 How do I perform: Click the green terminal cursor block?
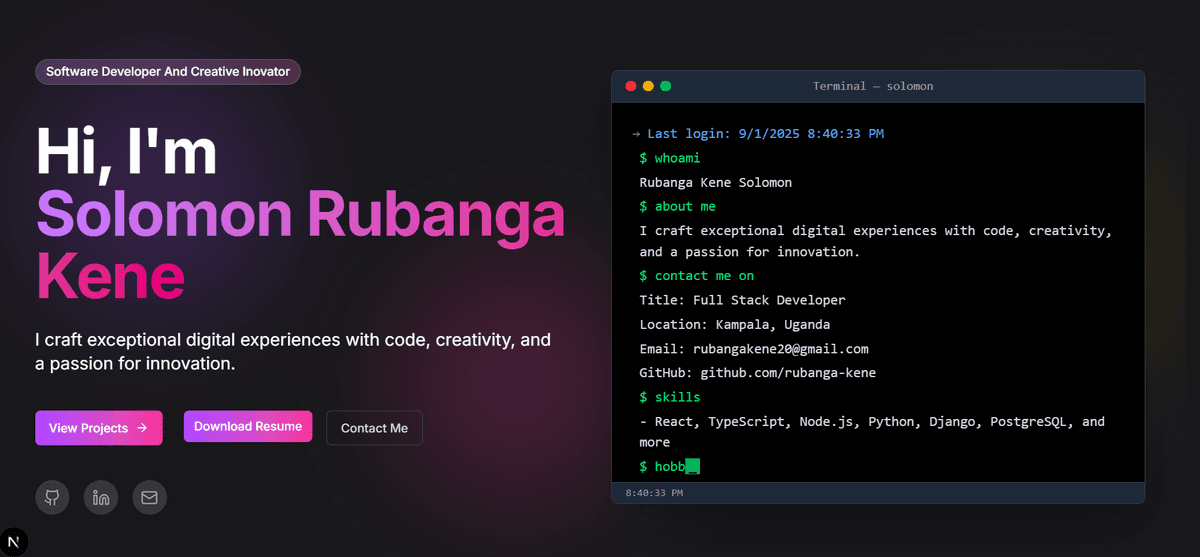pos(693,466)
